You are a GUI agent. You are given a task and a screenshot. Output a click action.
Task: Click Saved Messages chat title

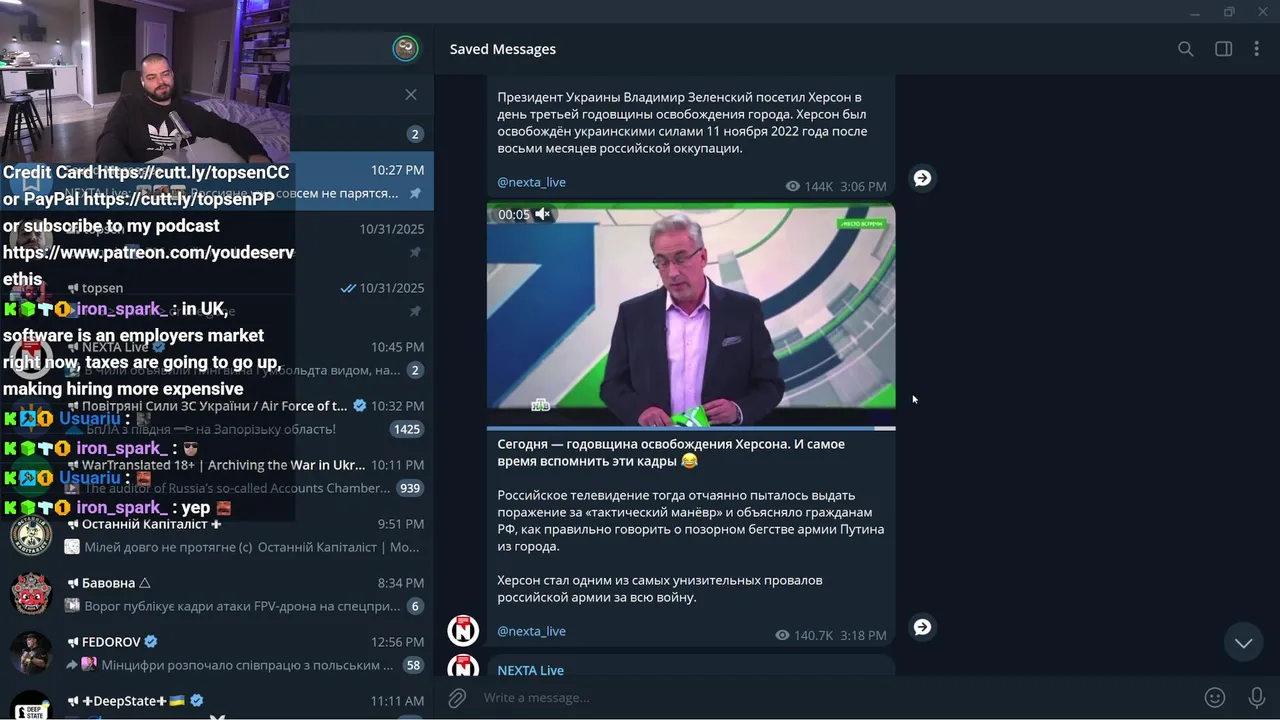(503, 49)
